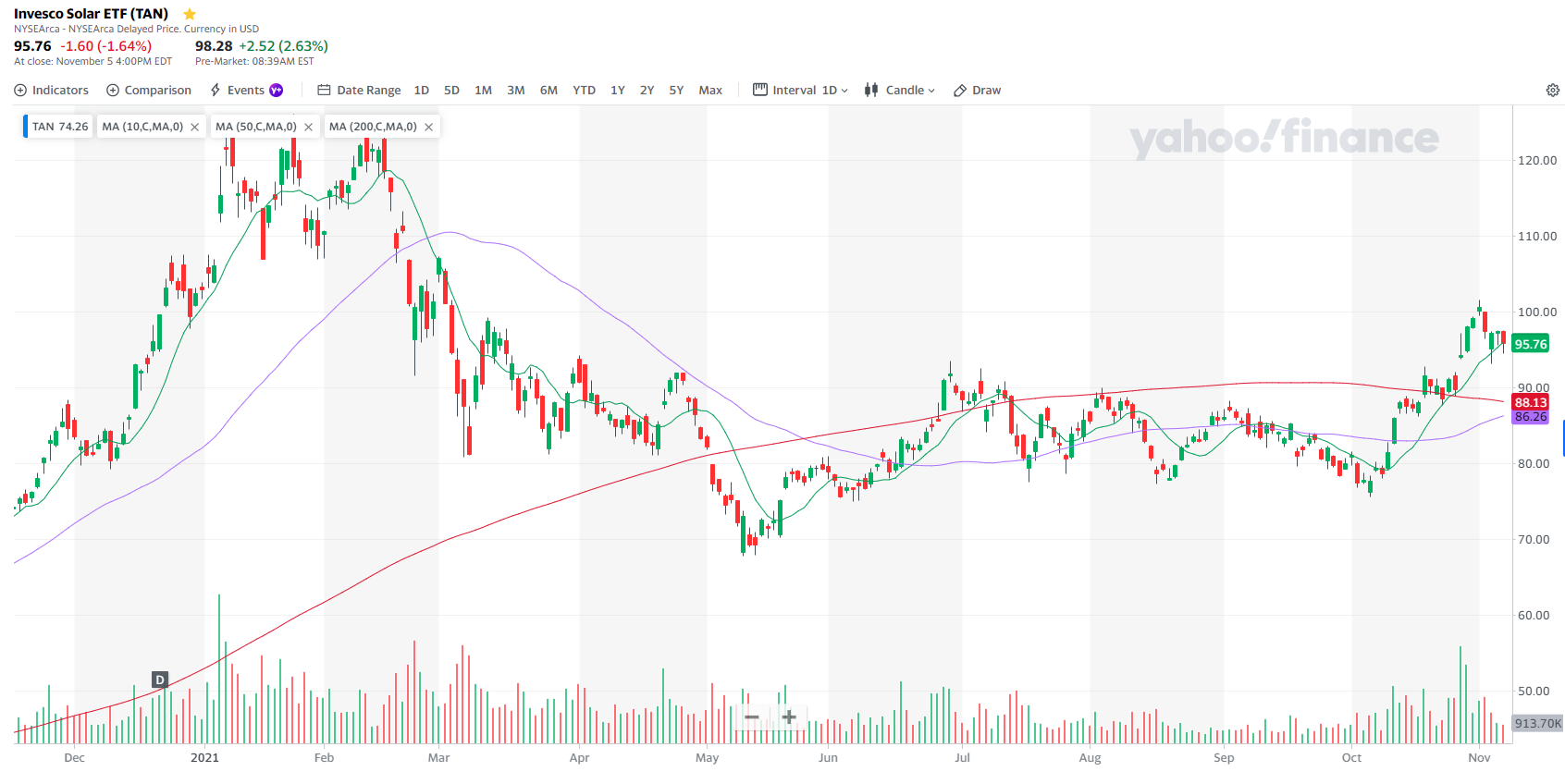1565x784 pixels.
Task: Open the Events menu
Action: (238, 90)
